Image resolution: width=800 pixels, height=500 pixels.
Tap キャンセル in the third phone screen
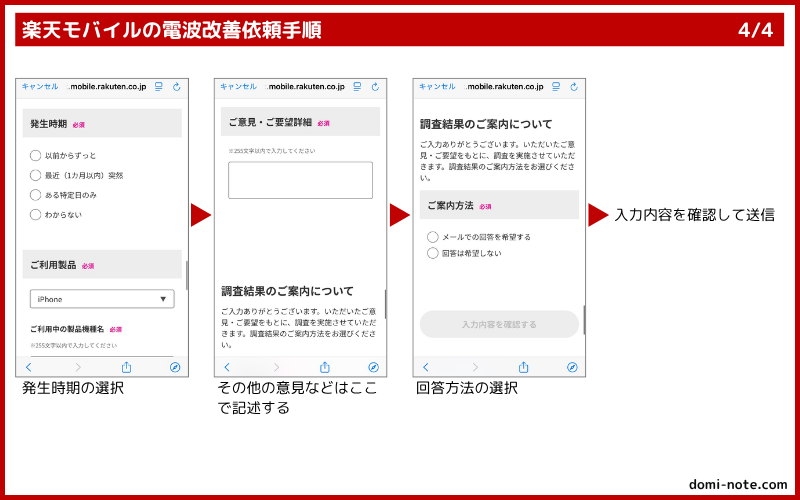[x=437, y=87]
